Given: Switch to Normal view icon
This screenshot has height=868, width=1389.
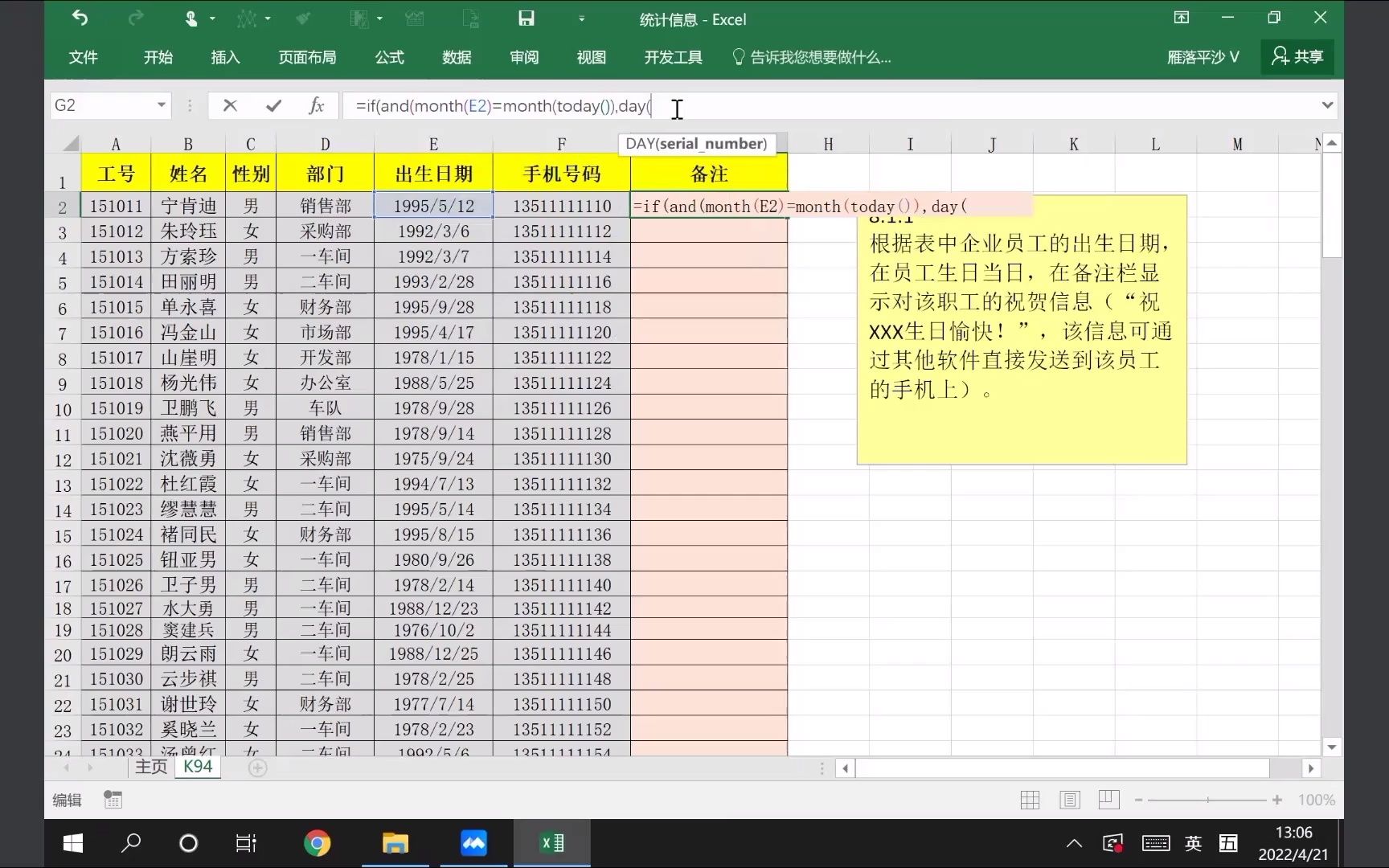Looking at the screenshot, I should click(x=1030, y=800).
